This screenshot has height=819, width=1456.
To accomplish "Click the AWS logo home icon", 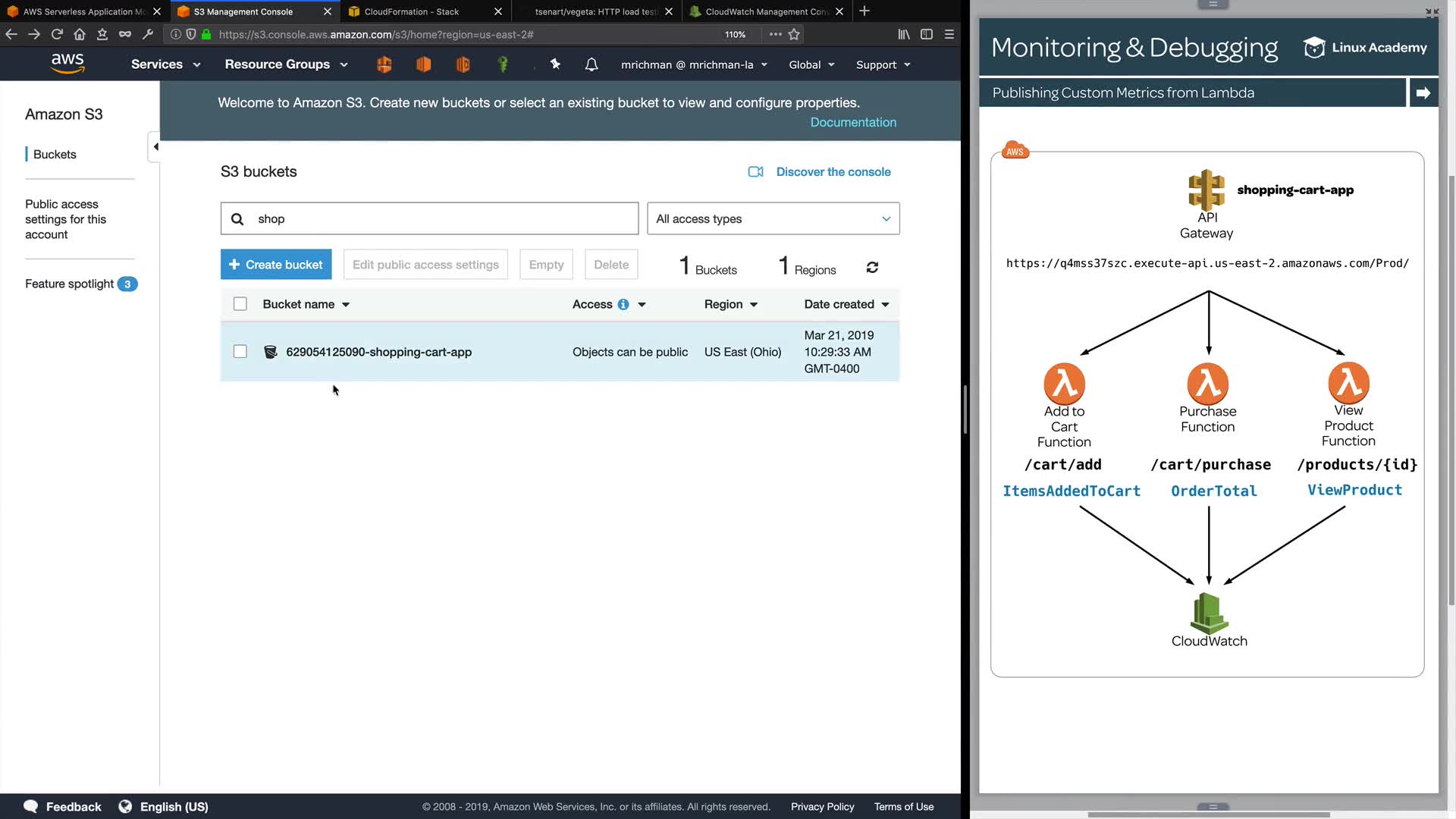I will tap(67, 64).
